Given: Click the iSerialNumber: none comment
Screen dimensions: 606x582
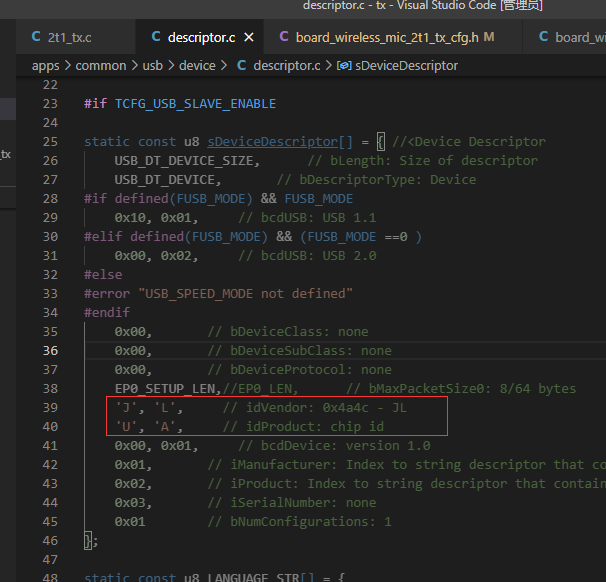Looking at the screenshot, I should coord(292,503).
